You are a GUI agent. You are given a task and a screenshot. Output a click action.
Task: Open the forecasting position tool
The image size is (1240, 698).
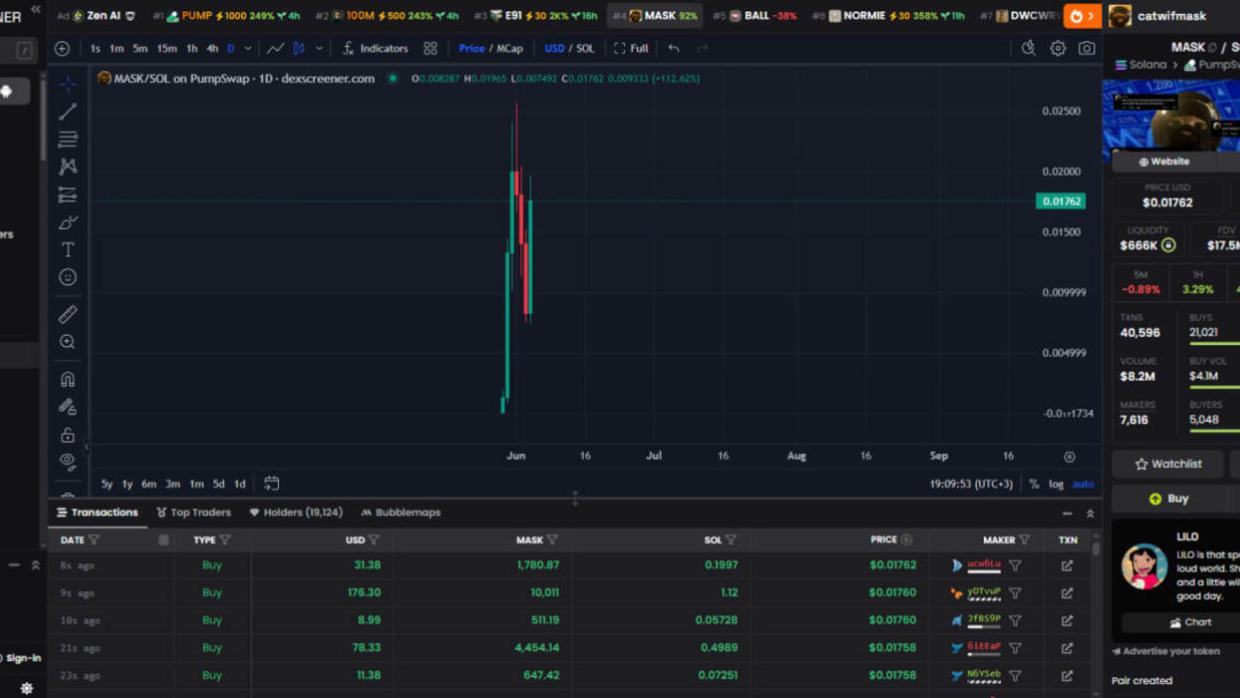click(x=67, y=195)
